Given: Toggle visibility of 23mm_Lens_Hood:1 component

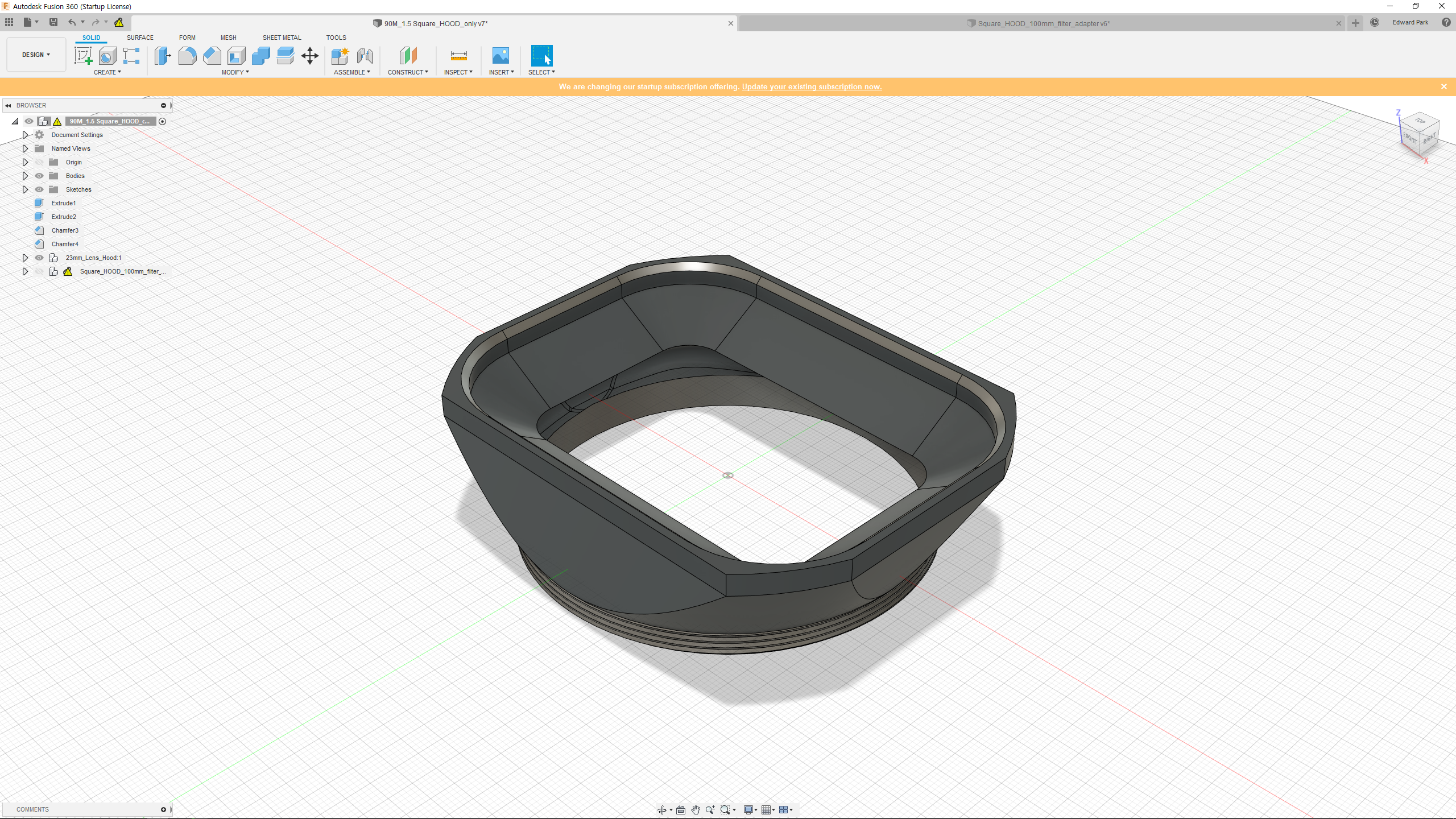Looking at the screenshot, I should pos(39,258).
